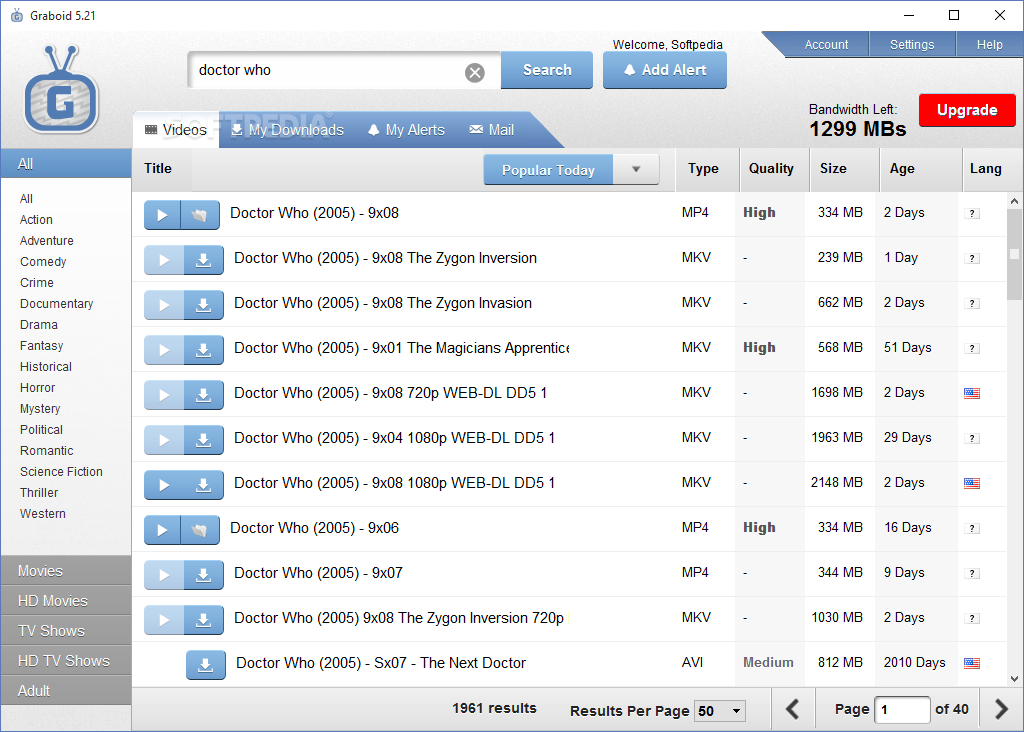The height and width of the screenshot is (732, 1024).
Task: Expand the TV Shows category section
Action: 66,631
